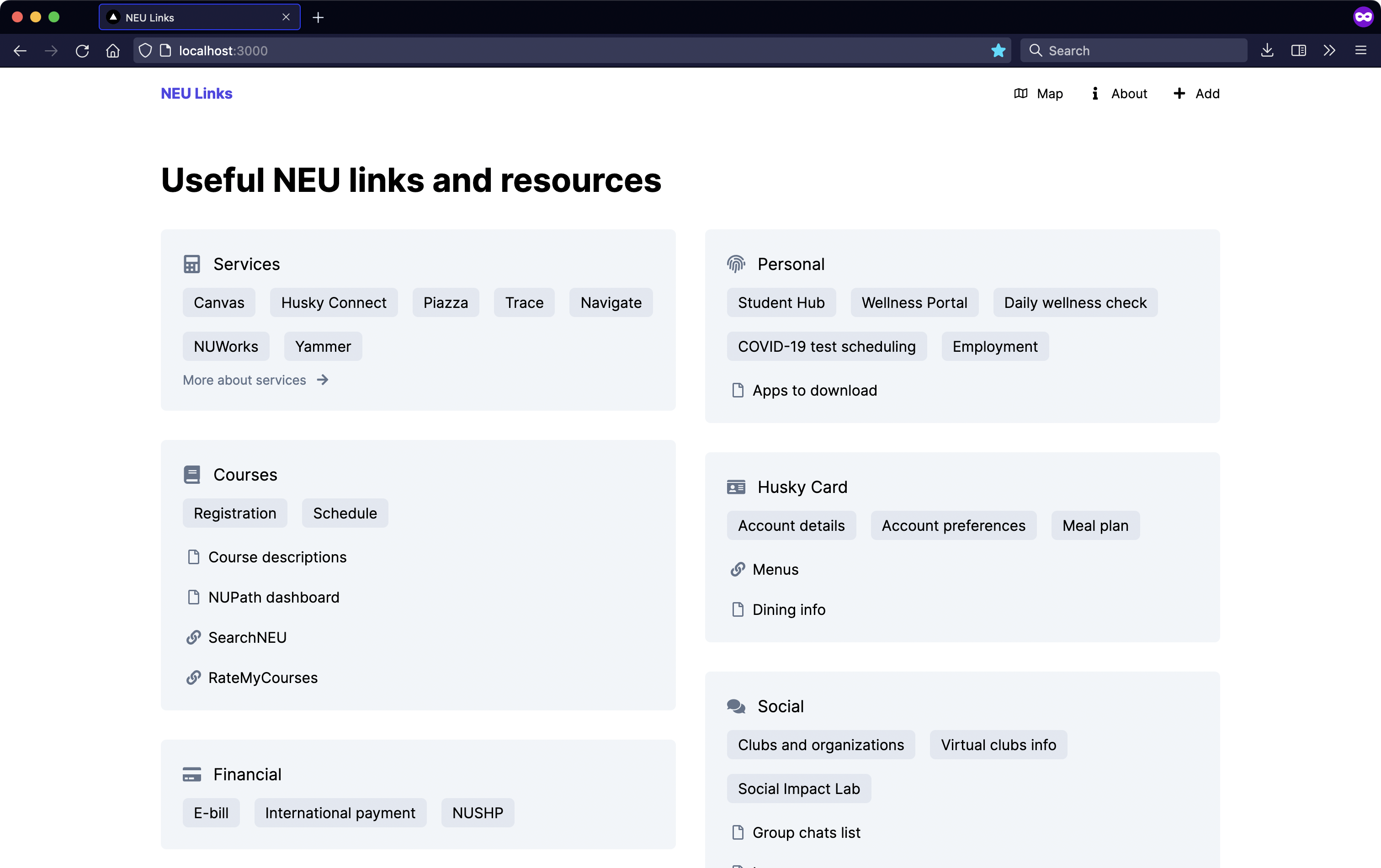Image resolution: width=1381 pixels, height=868 pixels.
Task: Open the Map nav item
Action: [x=1038, y=94]
